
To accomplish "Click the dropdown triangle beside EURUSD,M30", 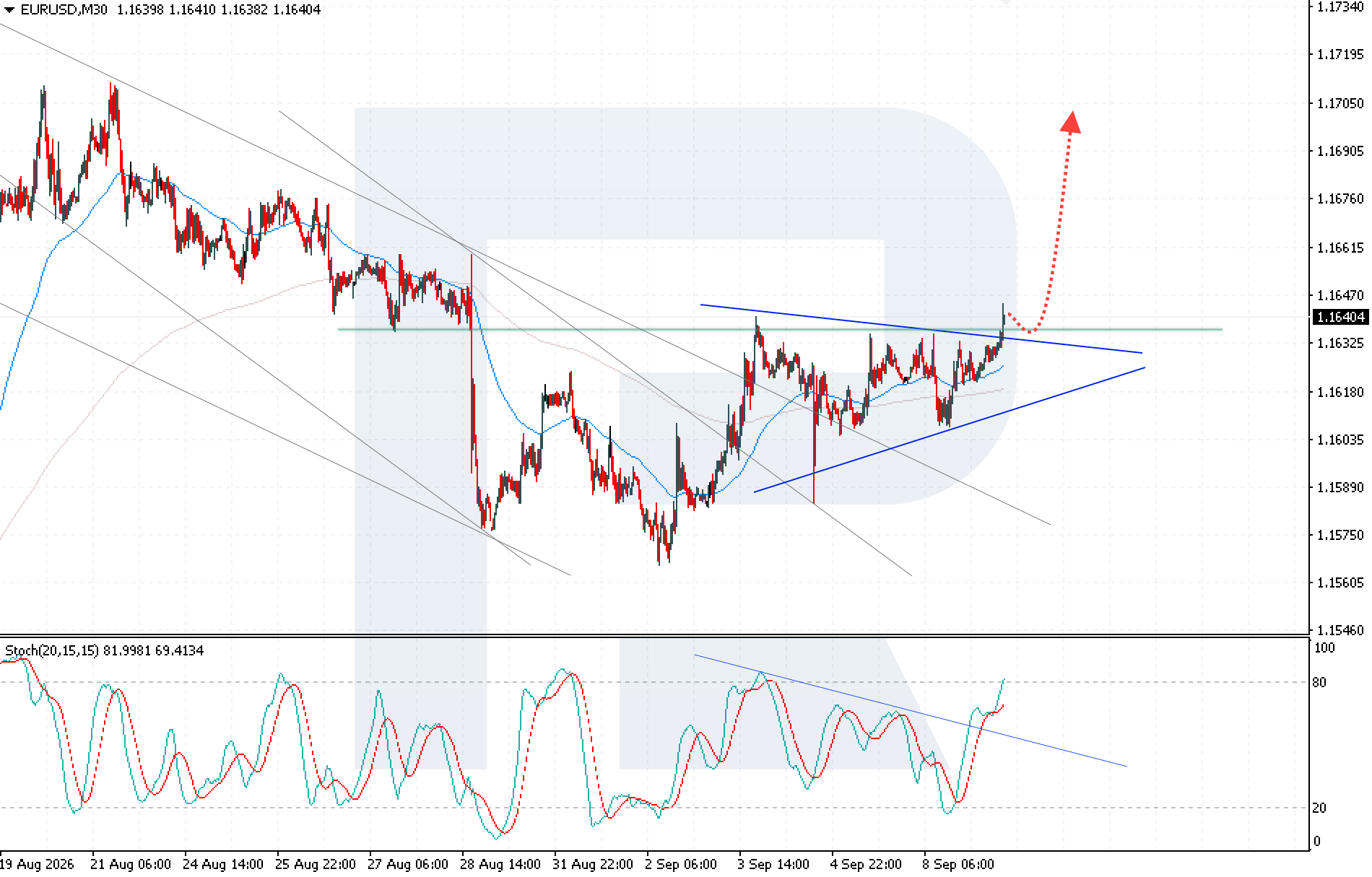I will (x=9, y=10).
